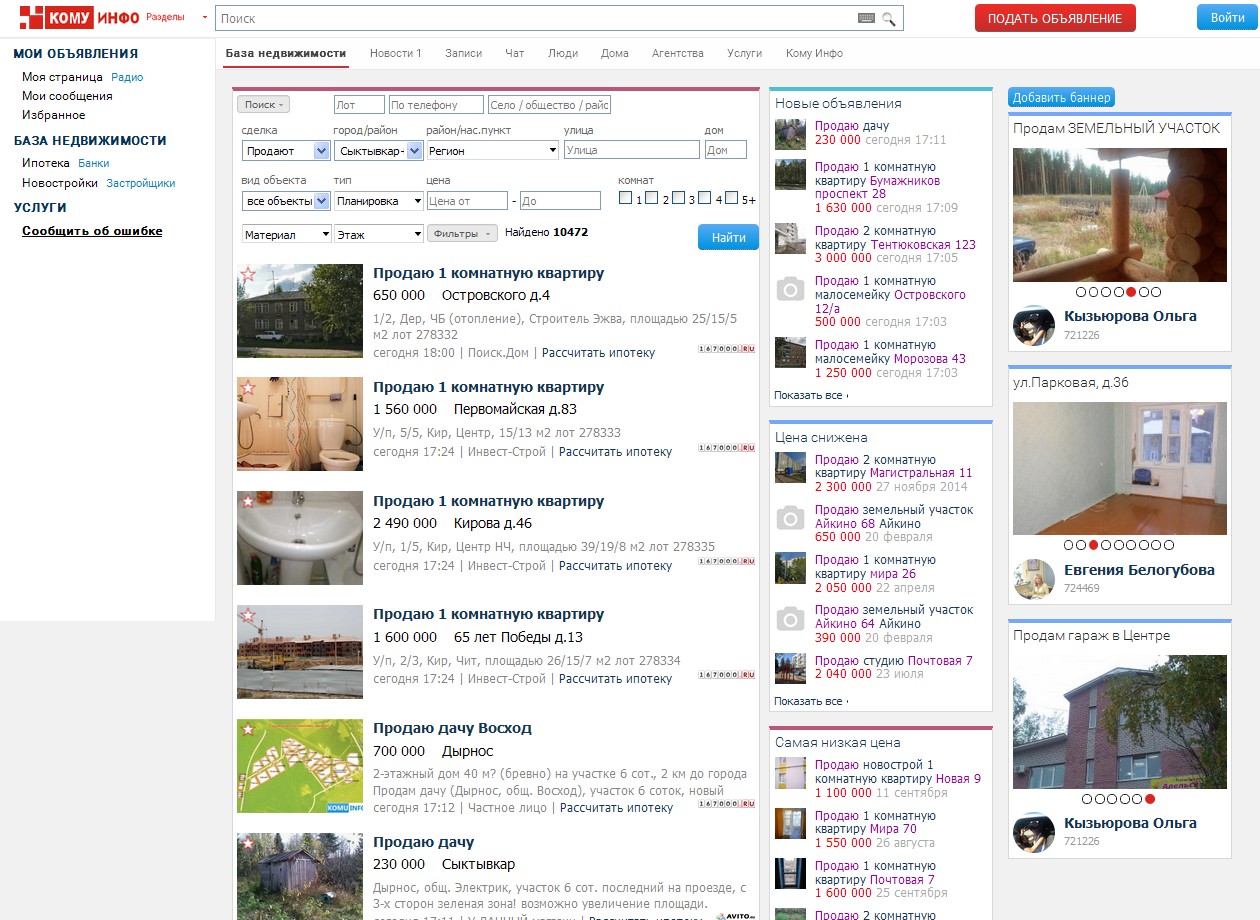
Task: Star the 65 лет Победы д.13 listing
Action: click(248, 615)
